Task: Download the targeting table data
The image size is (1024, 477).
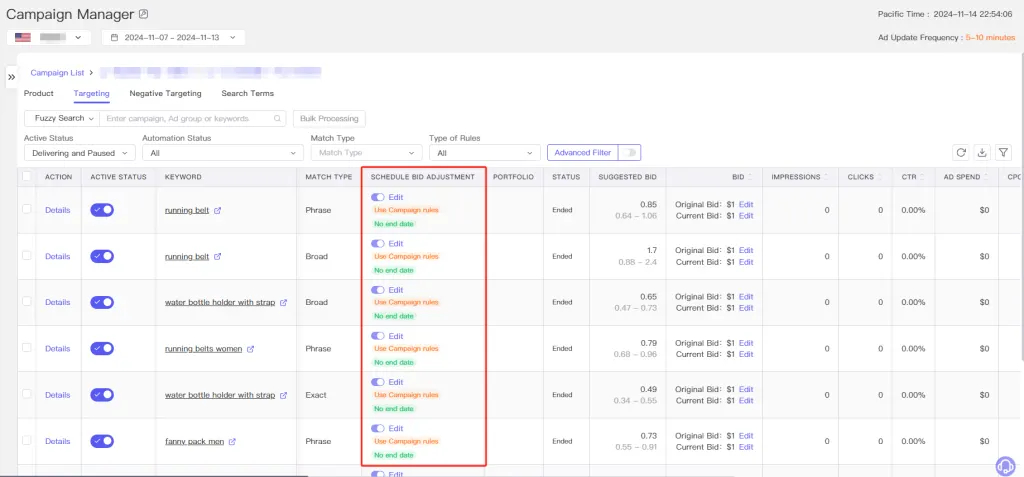Action: [982, 152]
